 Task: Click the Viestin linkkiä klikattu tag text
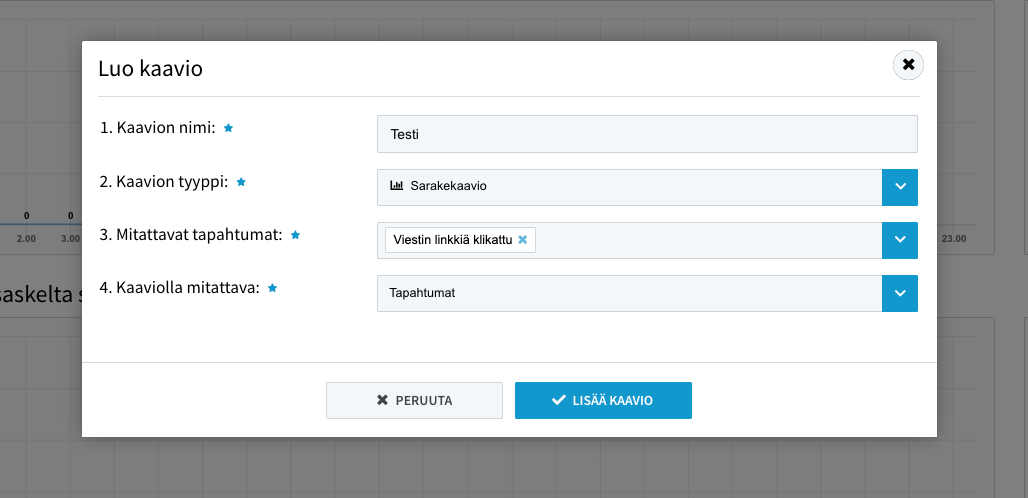pos(452,240)
